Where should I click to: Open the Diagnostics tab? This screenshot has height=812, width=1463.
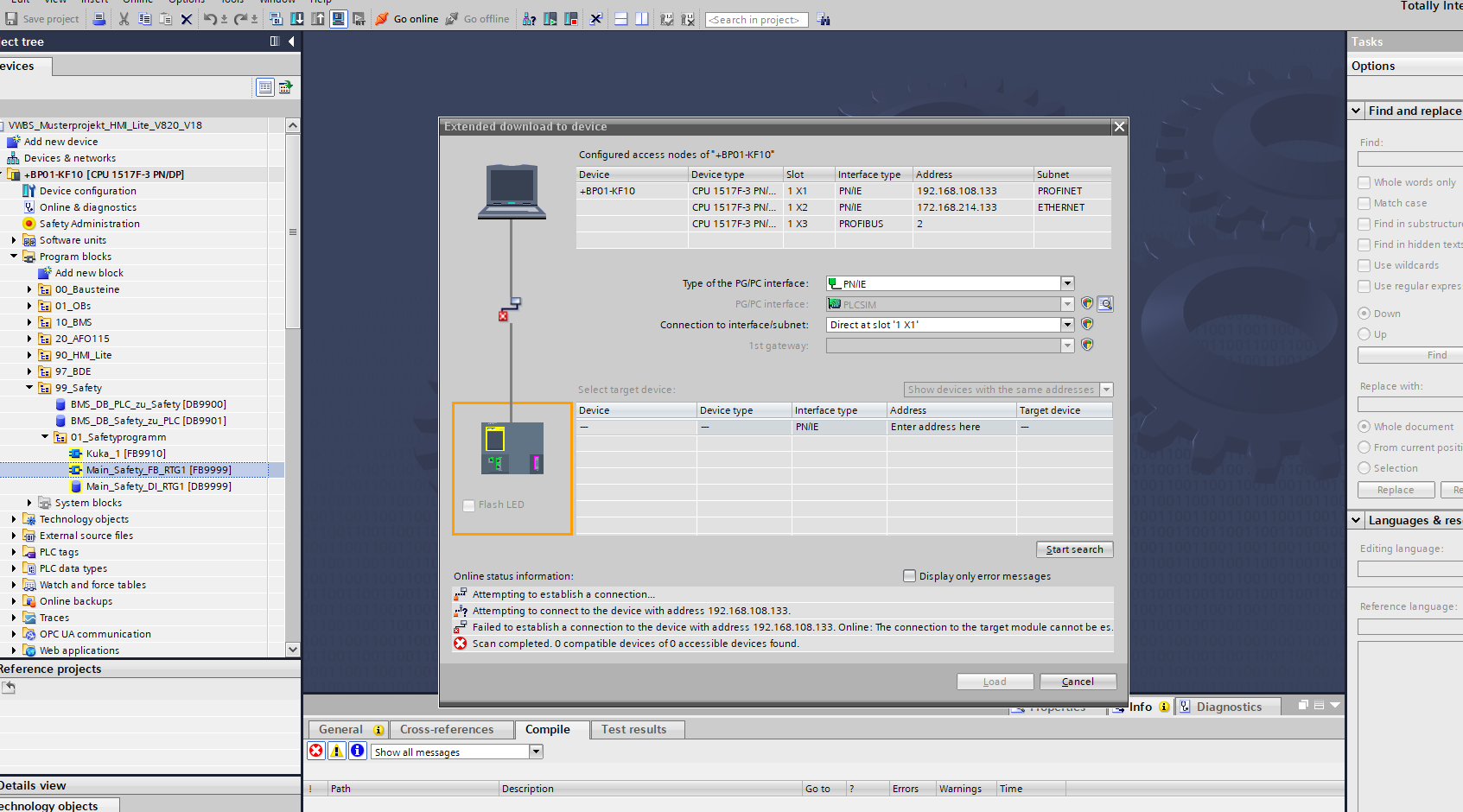point(1228,707)
